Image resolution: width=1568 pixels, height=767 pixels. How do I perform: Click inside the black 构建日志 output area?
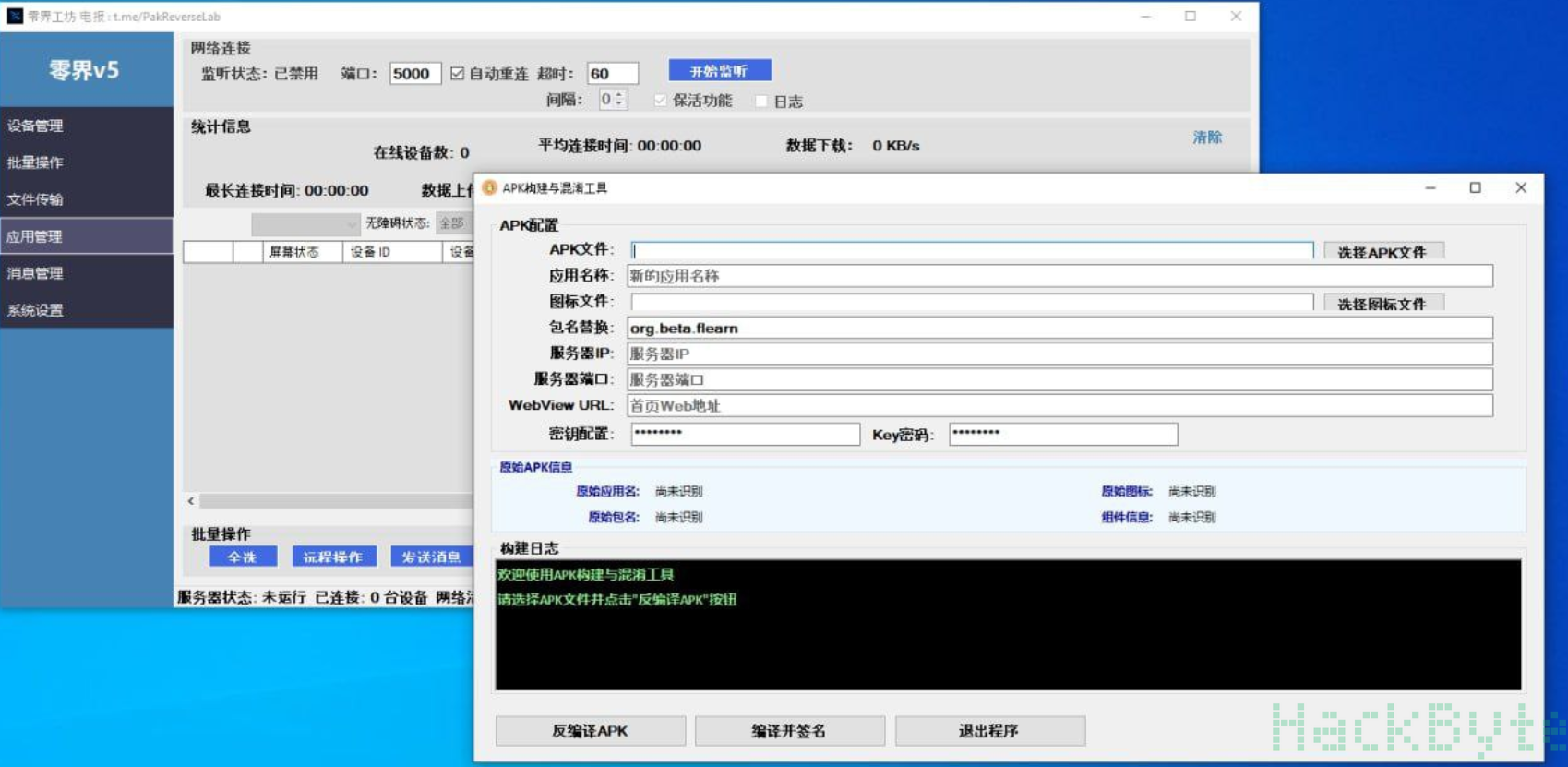(1008, 625)
